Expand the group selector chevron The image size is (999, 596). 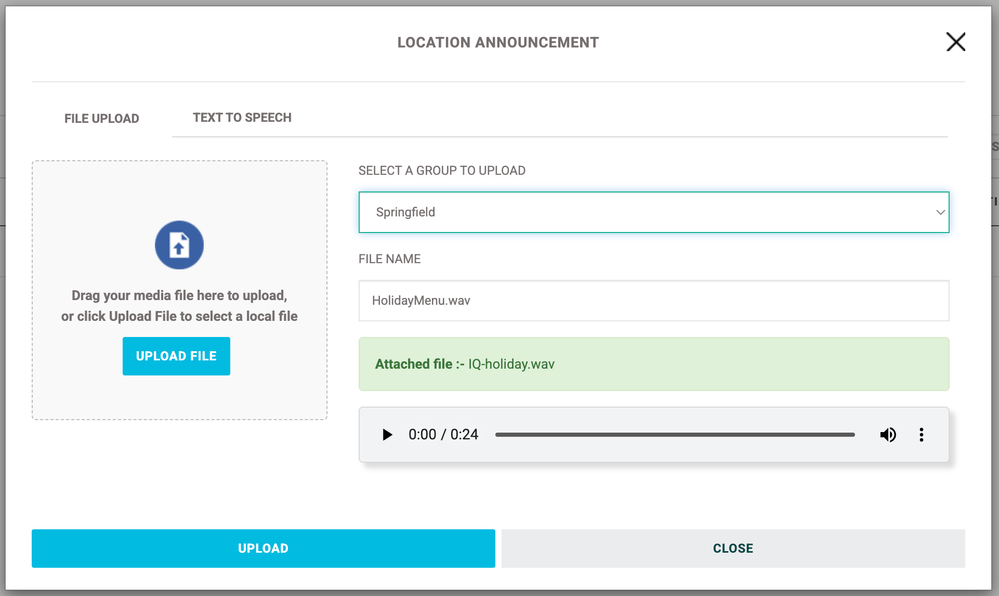point(940,212)
